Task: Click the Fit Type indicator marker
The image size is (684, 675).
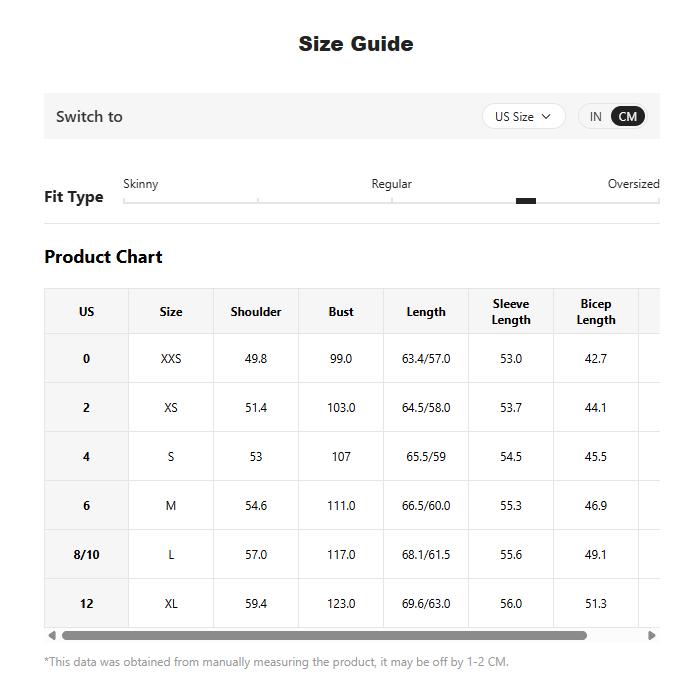Action: 526,201
